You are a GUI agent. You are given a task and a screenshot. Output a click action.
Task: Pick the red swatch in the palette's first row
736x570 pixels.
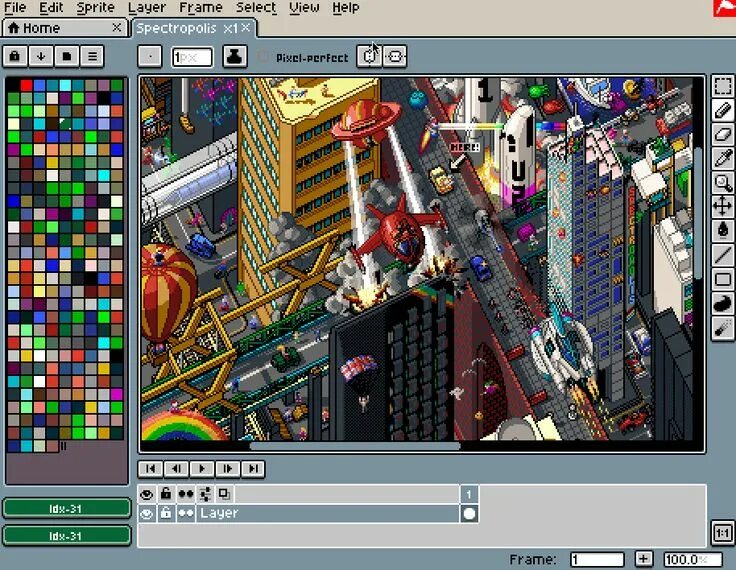pos(26,85)
